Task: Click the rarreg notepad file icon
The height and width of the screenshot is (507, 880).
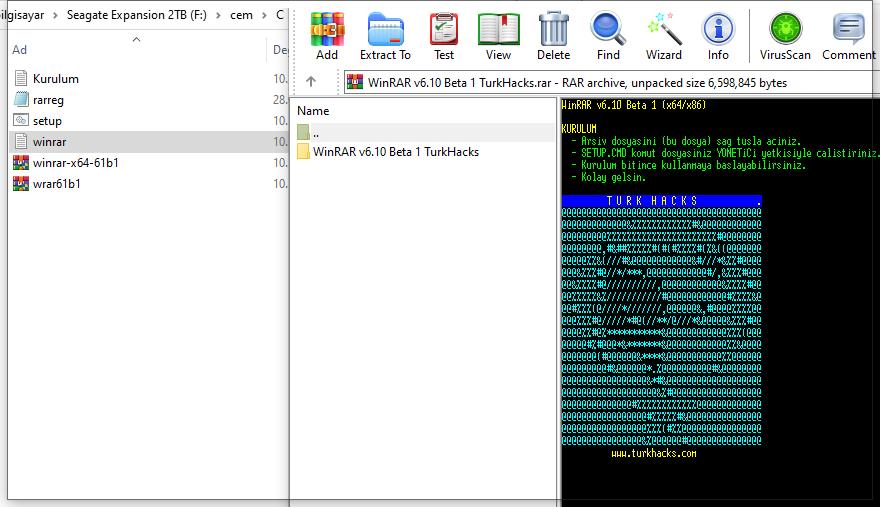Action: point(21,99)
